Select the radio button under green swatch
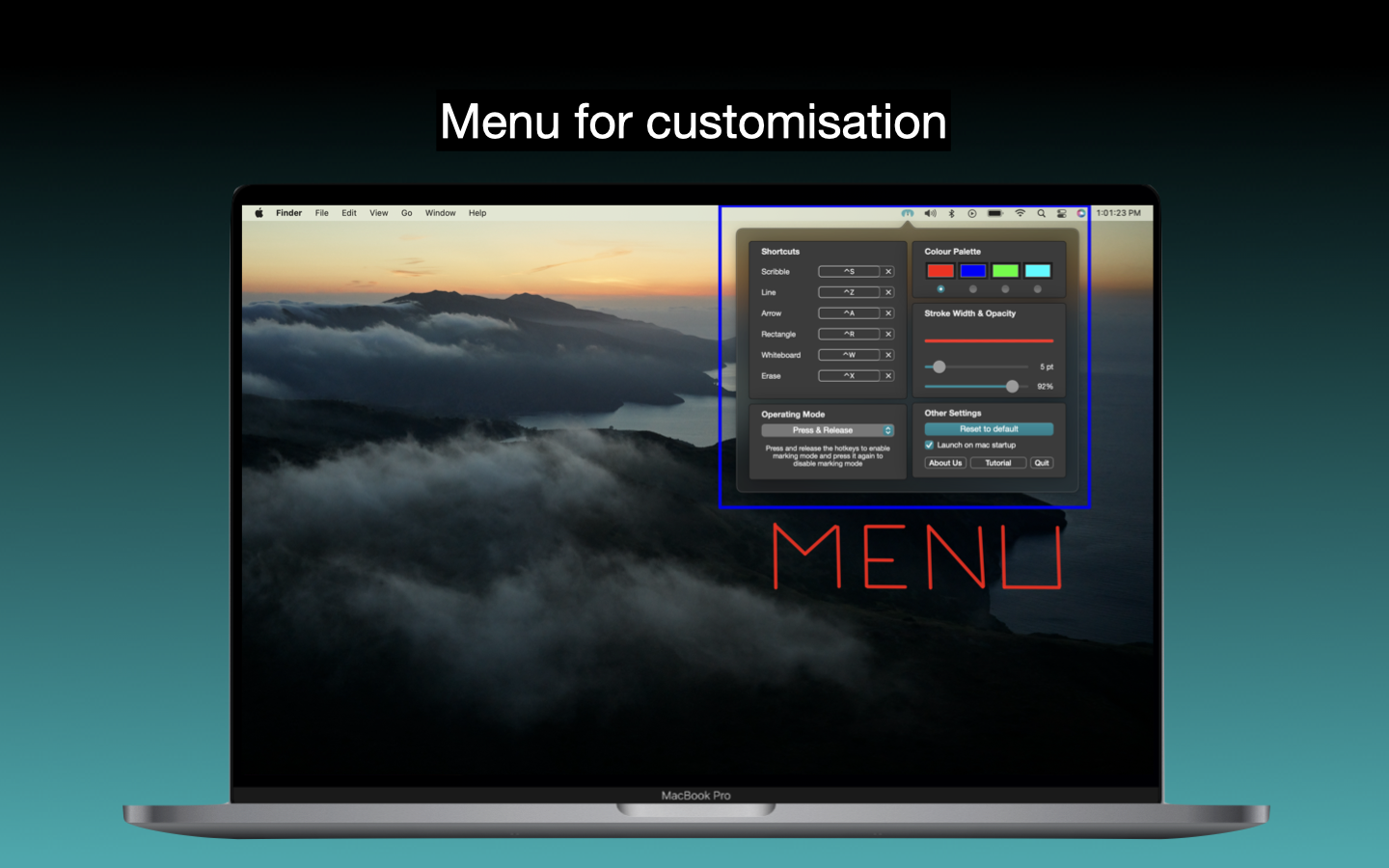The width and height of the screenshot is (1389, 868). [1005, 289]
